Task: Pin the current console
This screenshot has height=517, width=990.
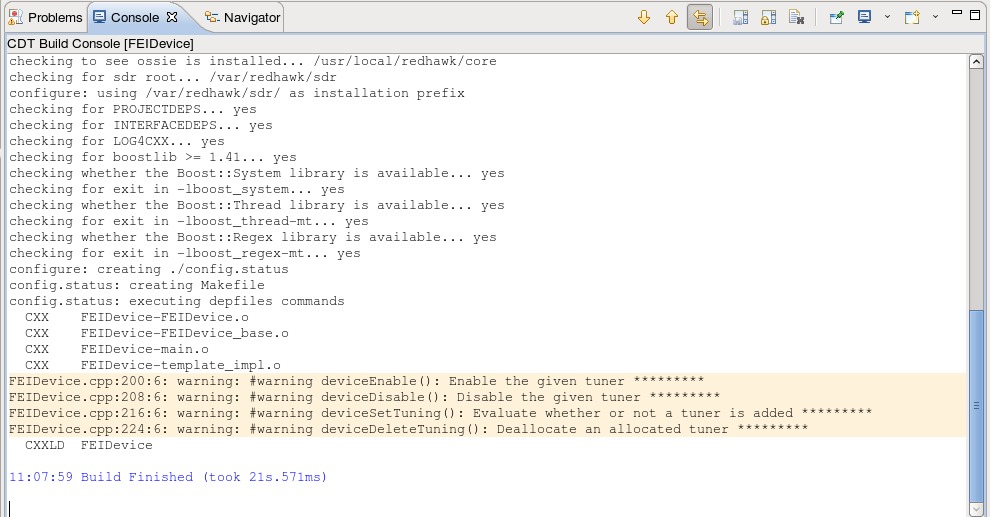Action: click(837, 17)
